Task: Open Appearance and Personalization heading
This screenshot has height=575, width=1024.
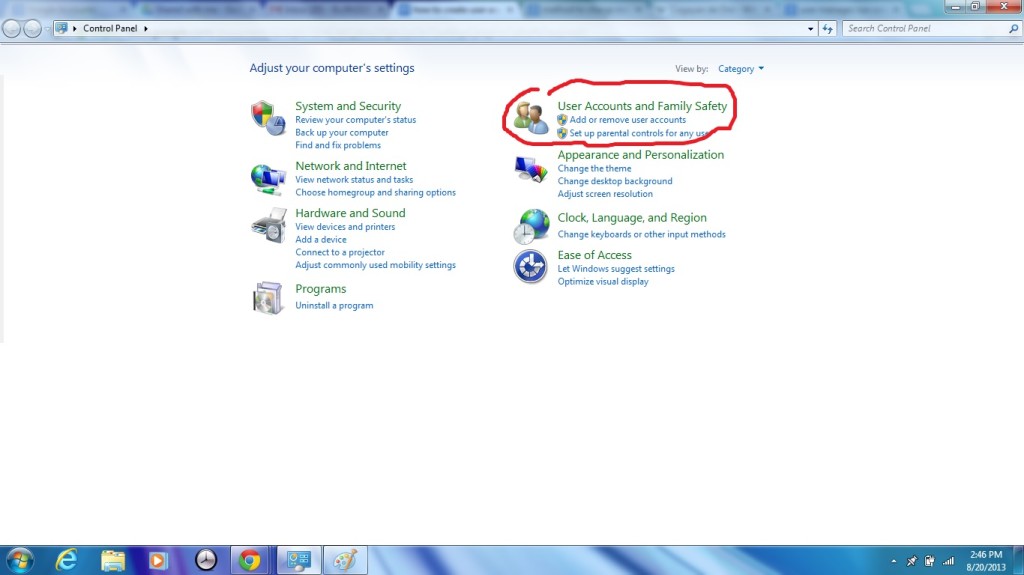Action: coord(641,155)
